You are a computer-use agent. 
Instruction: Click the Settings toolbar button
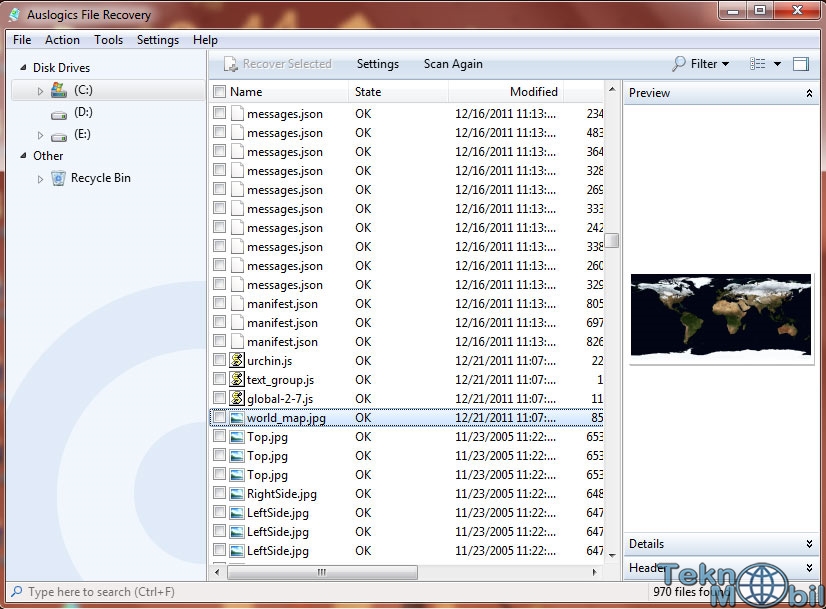coord(378,64)
